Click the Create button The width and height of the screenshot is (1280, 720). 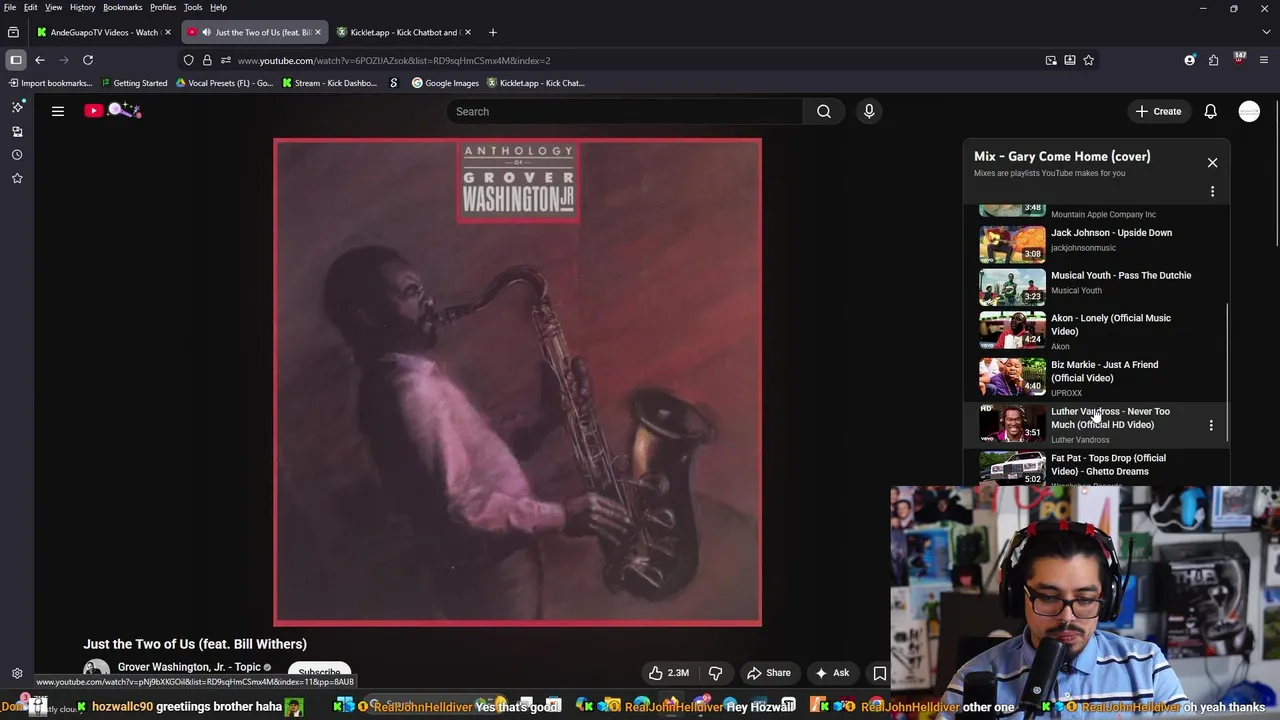pyautogui.click(x=1158, y=111)
